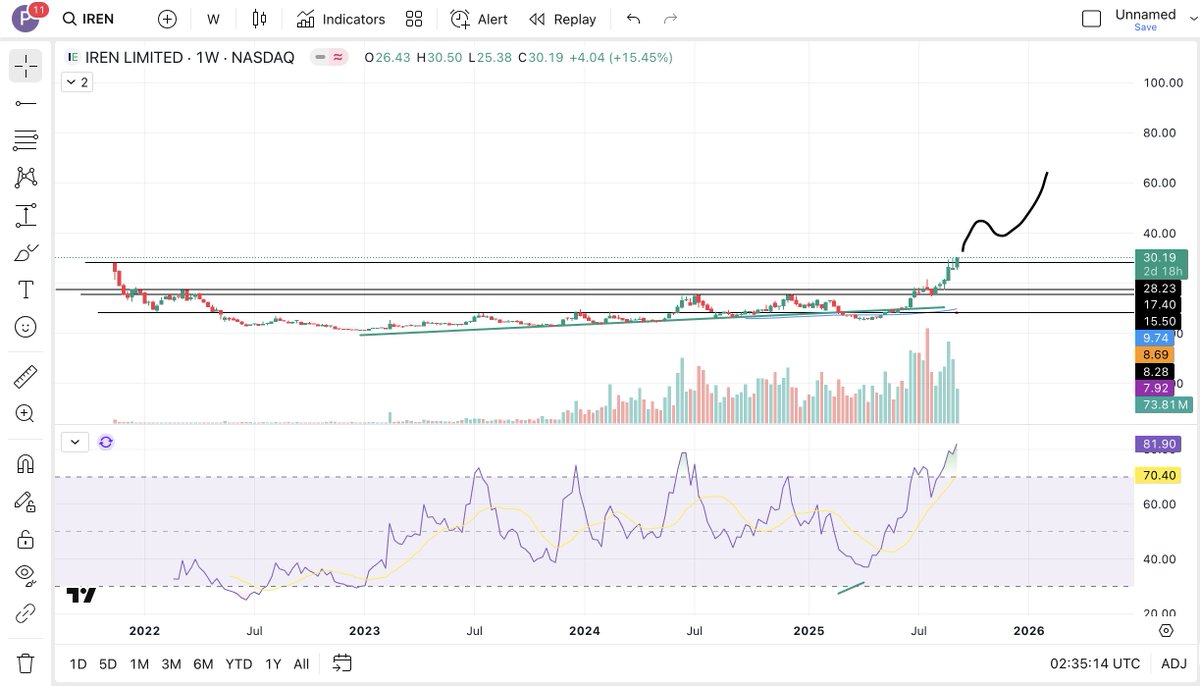Click the purple 7.92 indicator label
The image size is (1200, 686).
pos(1156,388)
